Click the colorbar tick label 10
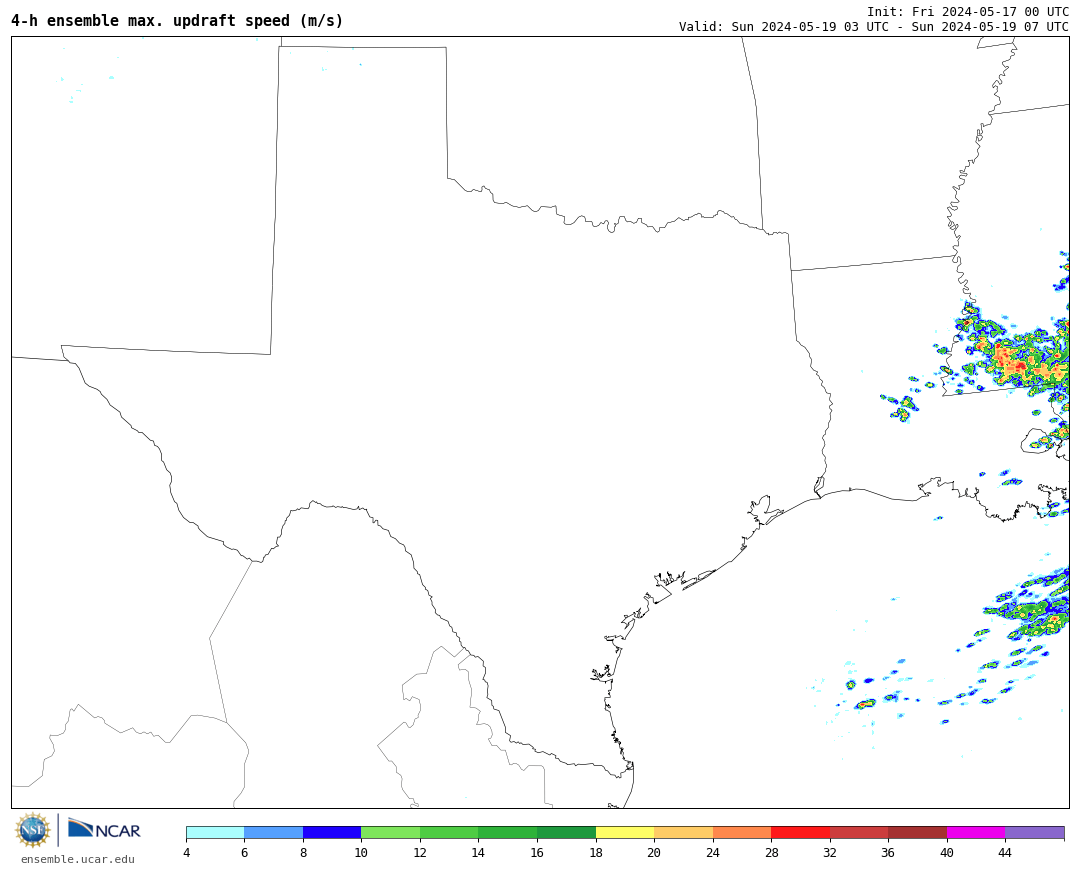1080x871 pixels. click(x=361, y=852)
